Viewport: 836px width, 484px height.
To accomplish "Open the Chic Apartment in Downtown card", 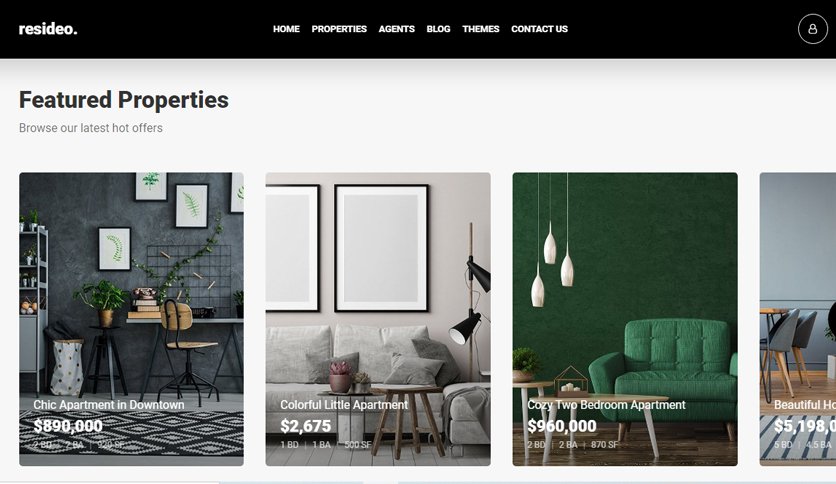I will [x=131, y=319].
